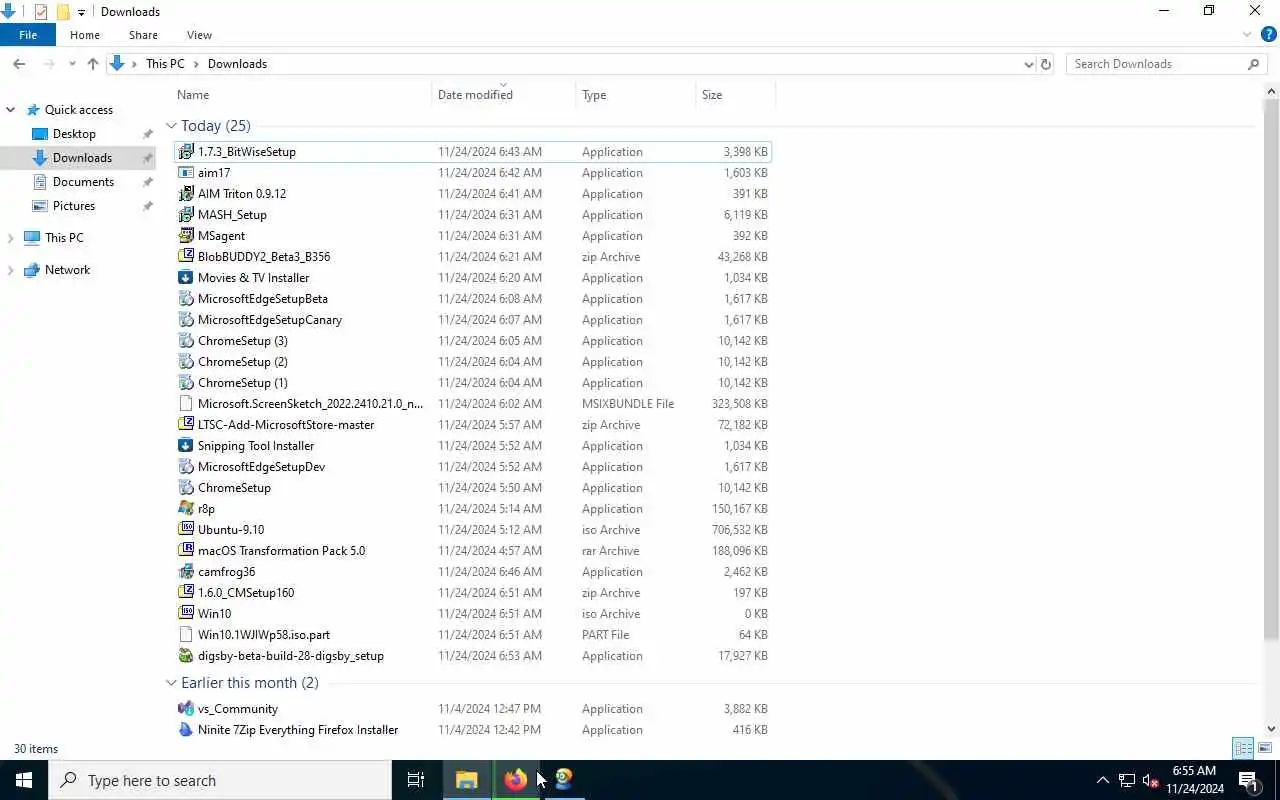Click the MASH_Setup installer icon

click(186, 215)
